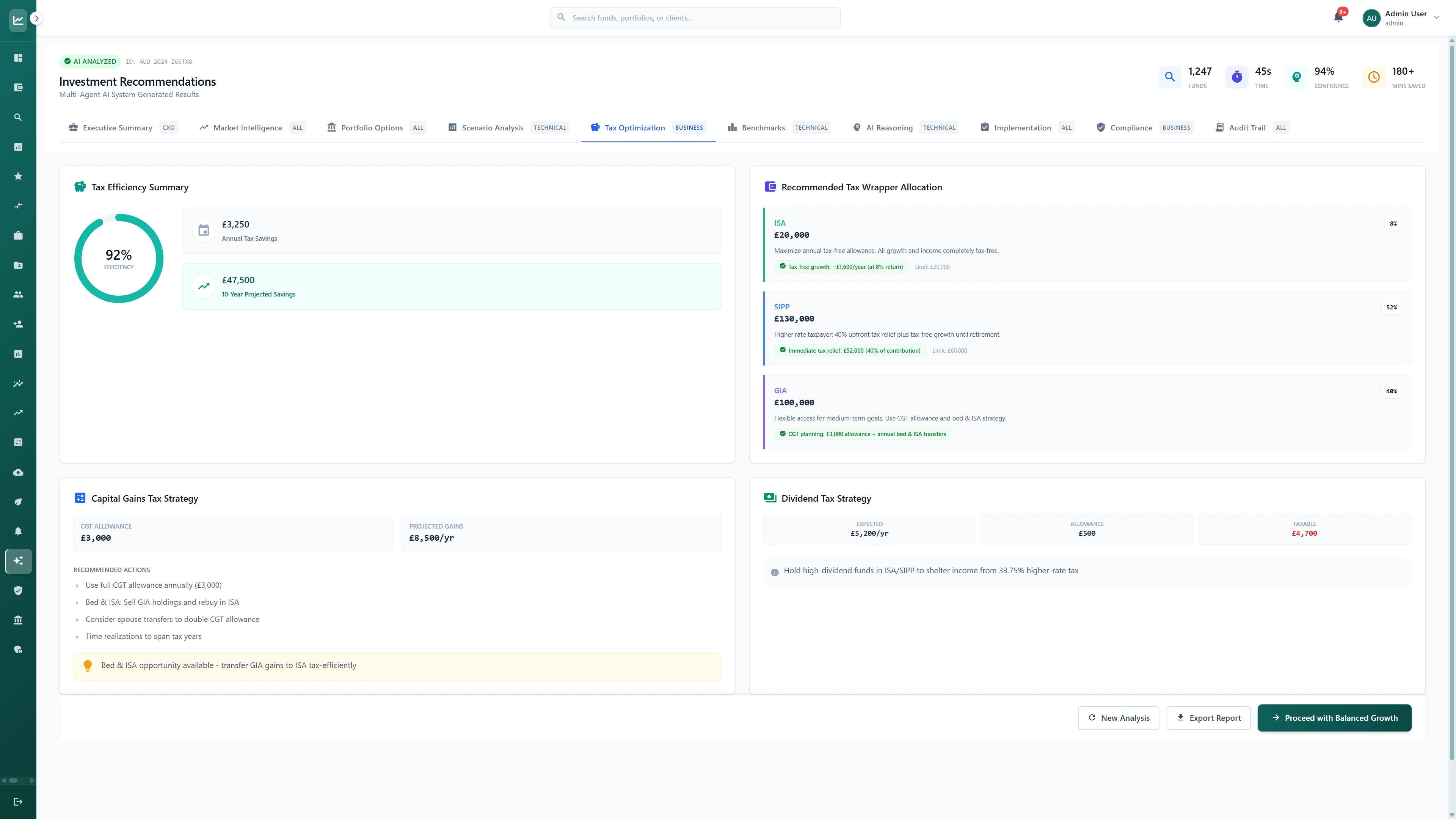Click the Export Report button
This screenshot has width=1456, height=819.
pos(1208,718)
